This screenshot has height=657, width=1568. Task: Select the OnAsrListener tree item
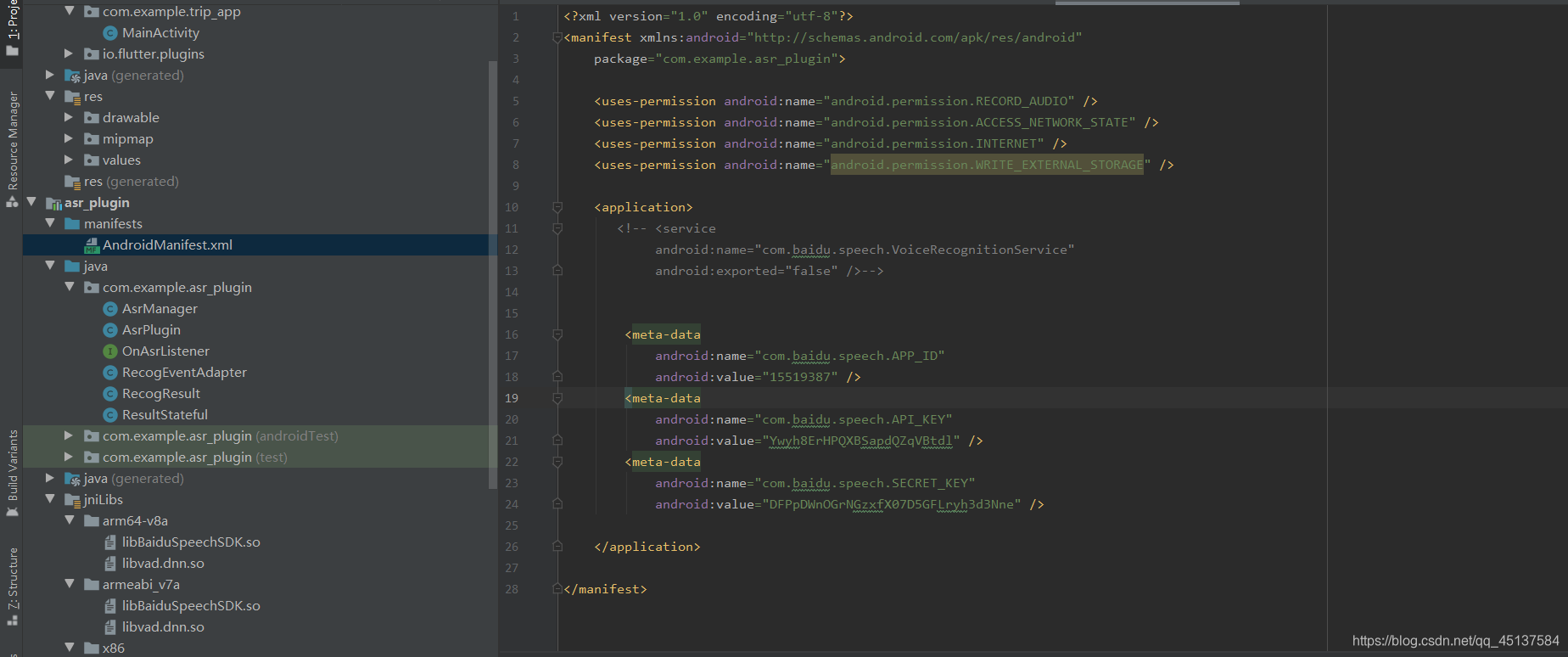165,351
